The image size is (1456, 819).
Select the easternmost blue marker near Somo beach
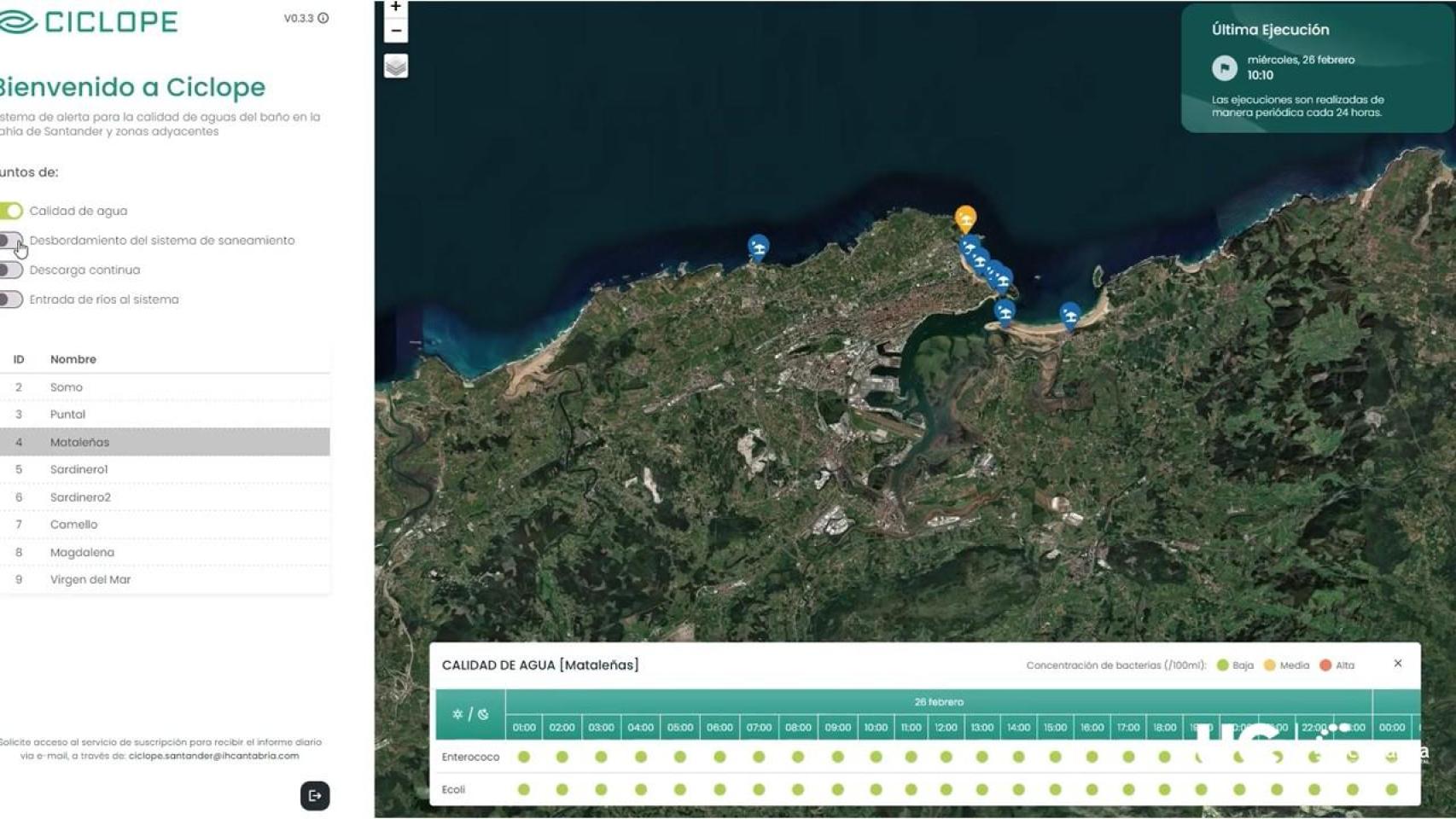pyautogui.click(x=1069, y=313)
